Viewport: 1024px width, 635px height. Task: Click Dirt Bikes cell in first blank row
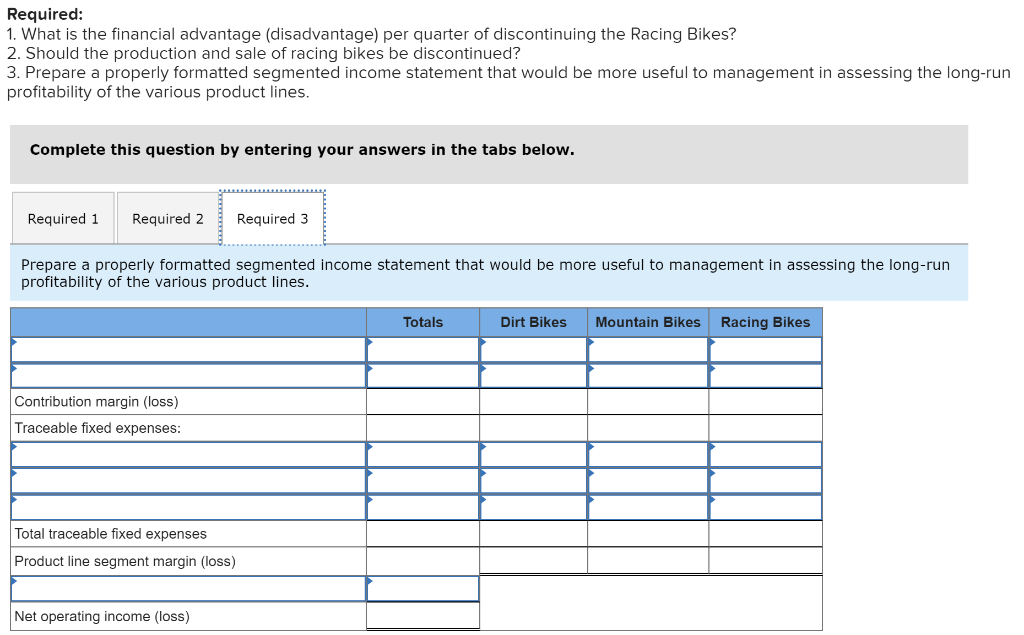(533, 349)
